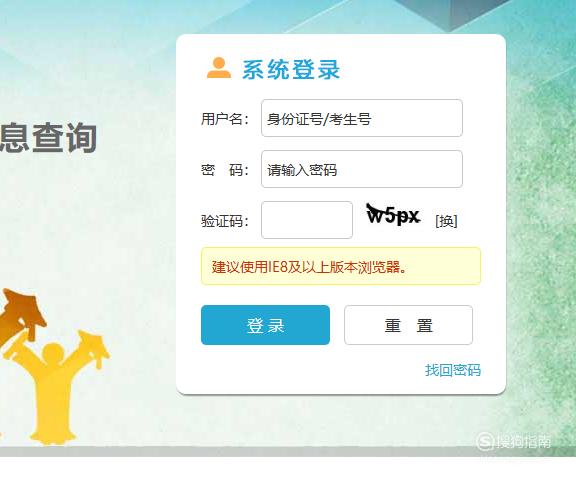
Task: Click the small cap on figure's right hand
Action: tap(94, 347)
